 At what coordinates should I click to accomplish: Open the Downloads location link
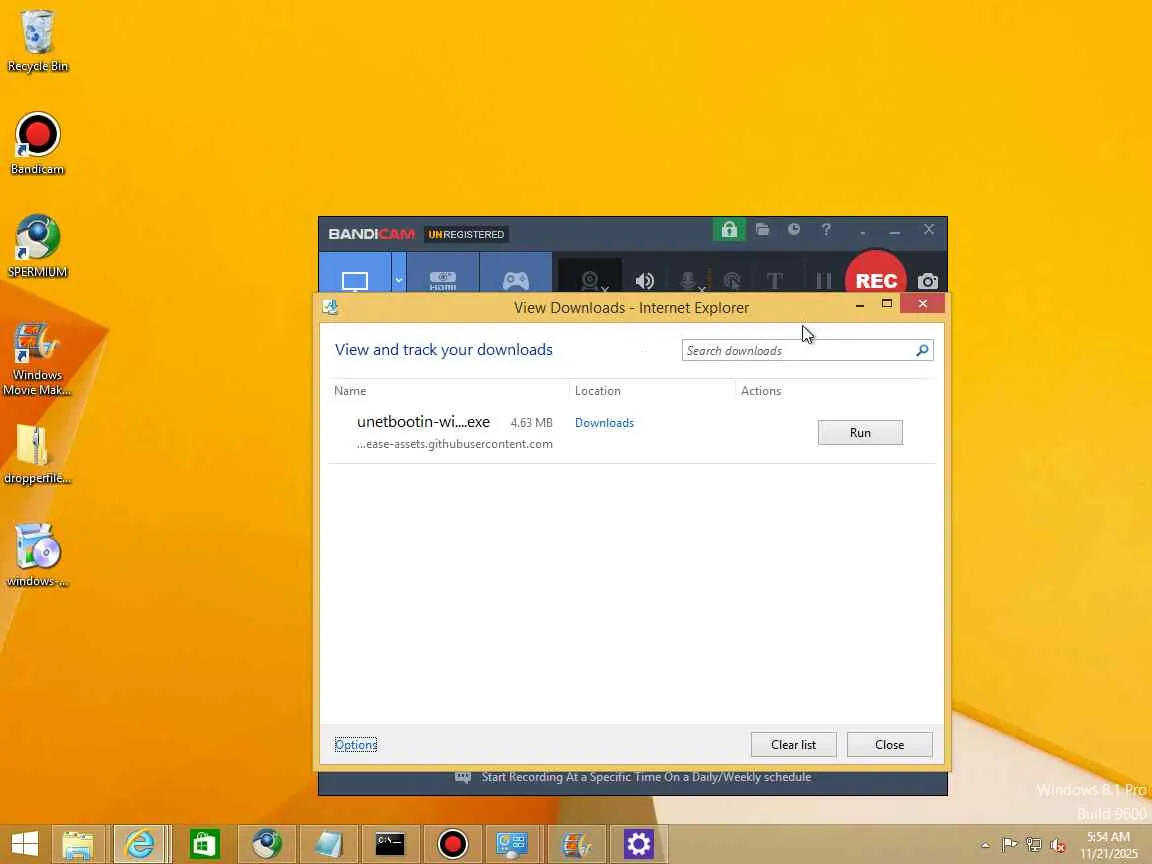coord(604,422)
